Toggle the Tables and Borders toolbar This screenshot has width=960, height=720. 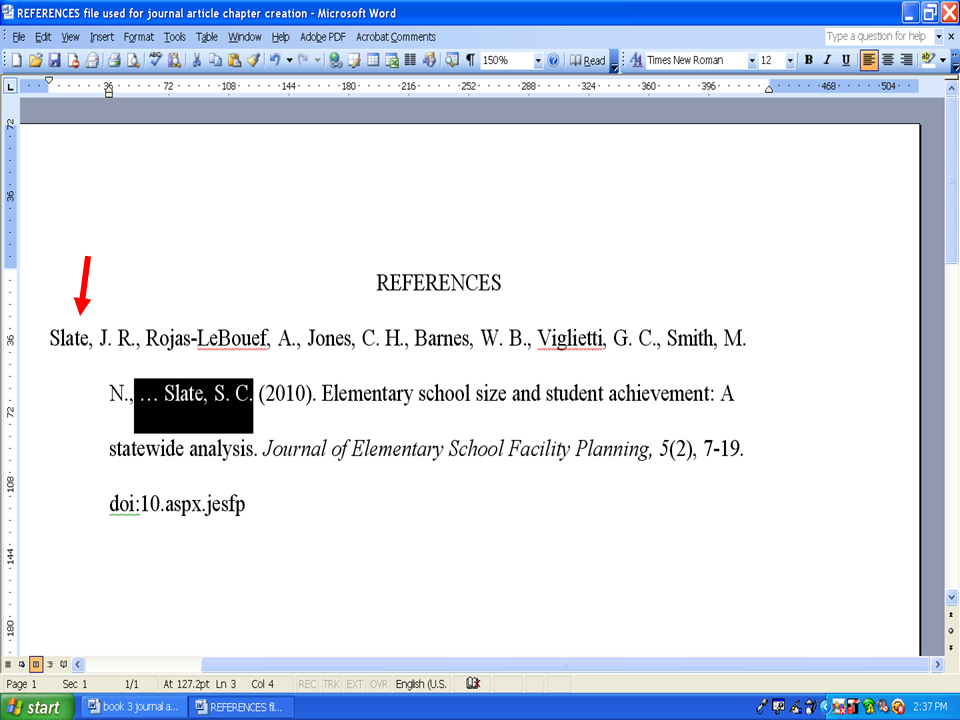(x=354, y=60)
